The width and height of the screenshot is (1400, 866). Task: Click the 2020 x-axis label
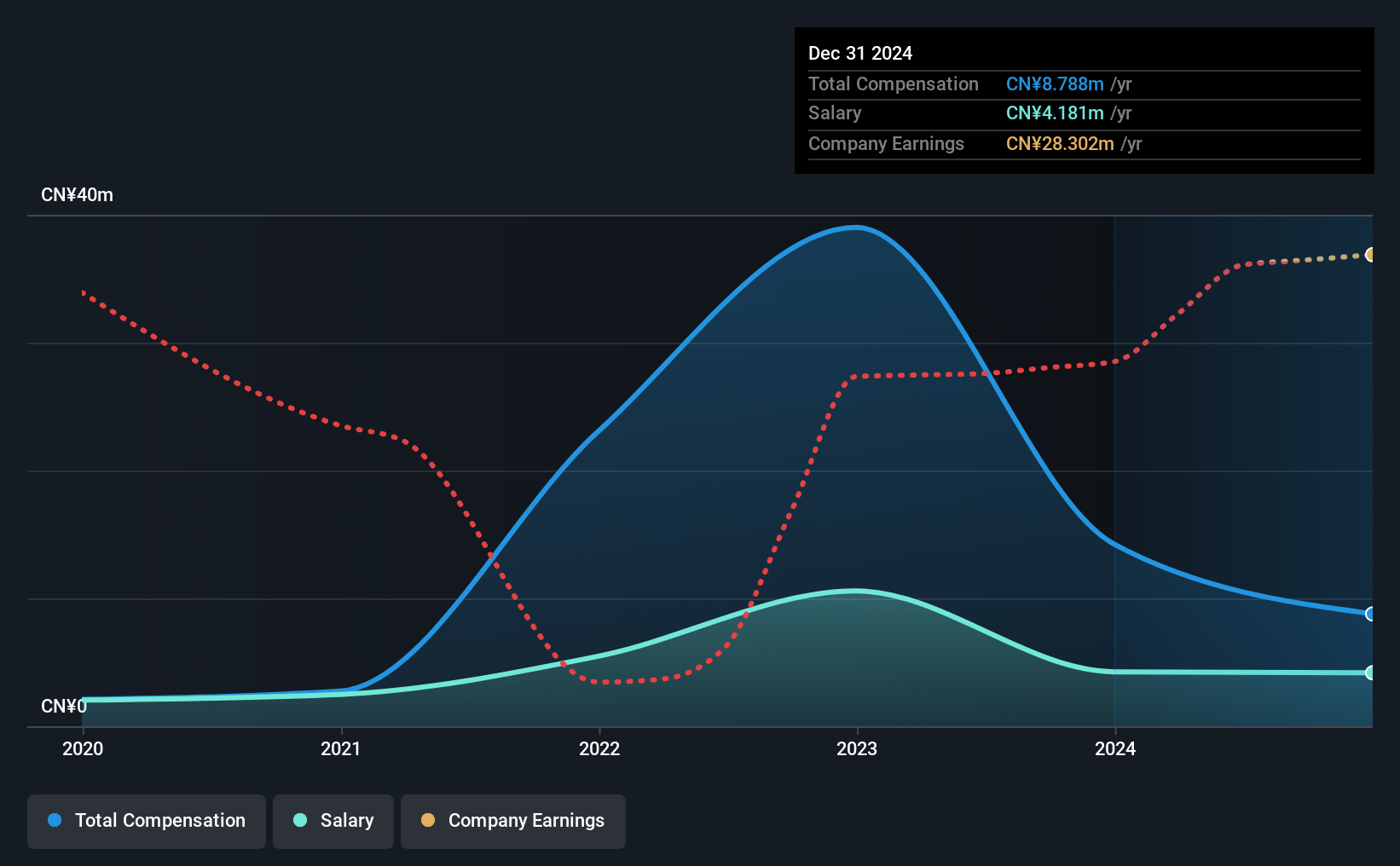point(83,748)
